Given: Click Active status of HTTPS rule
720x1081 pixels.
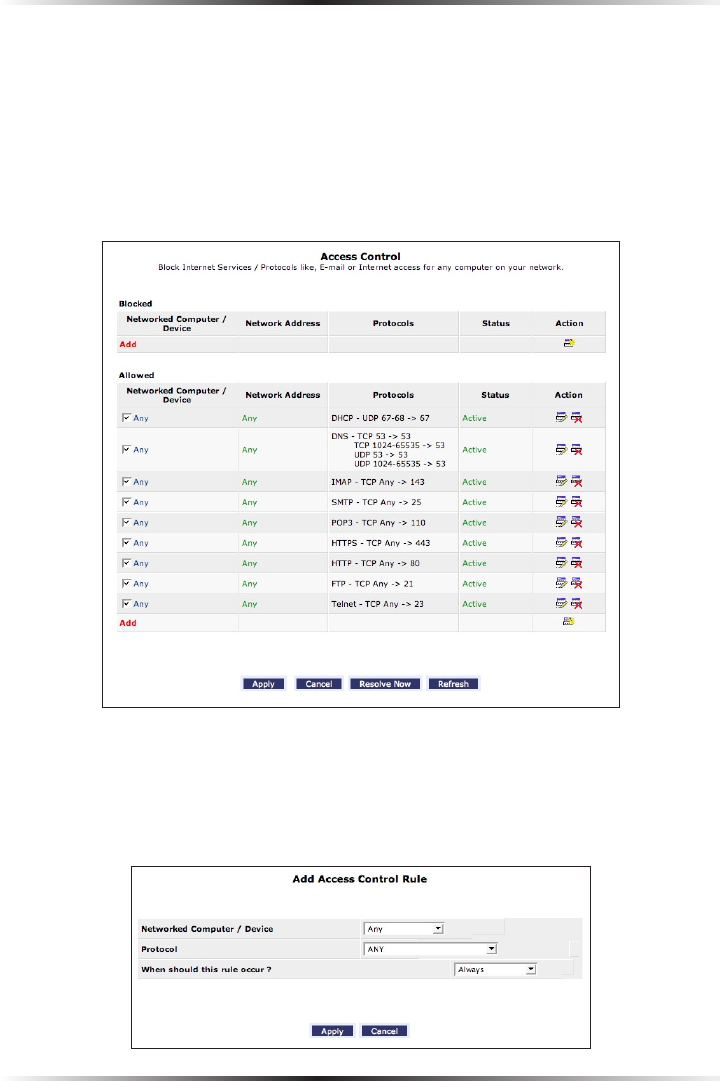Looking at the screenshot, I should [474, 543].
